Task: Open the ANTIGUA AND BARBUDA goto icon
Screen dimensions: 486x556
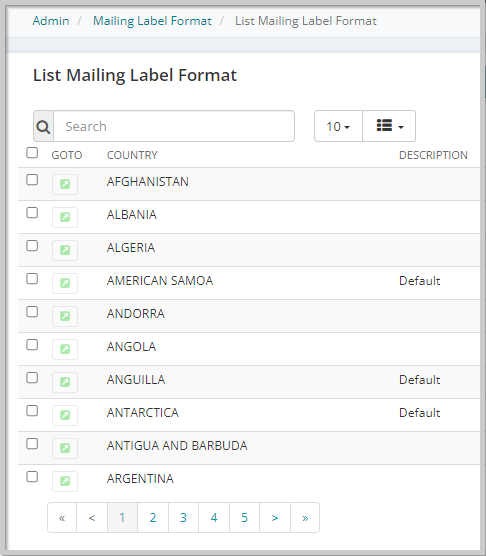Action: tap(65, 448)
